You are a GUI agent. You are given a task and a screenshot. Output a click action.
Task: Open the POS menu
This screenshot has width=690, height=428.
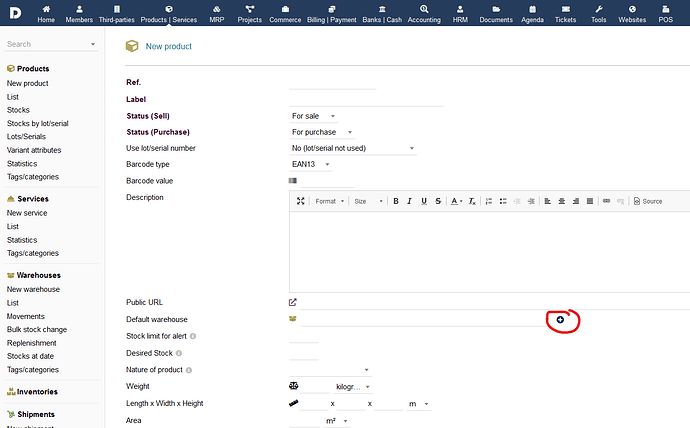pyautogui.click(x=665, y=14)
